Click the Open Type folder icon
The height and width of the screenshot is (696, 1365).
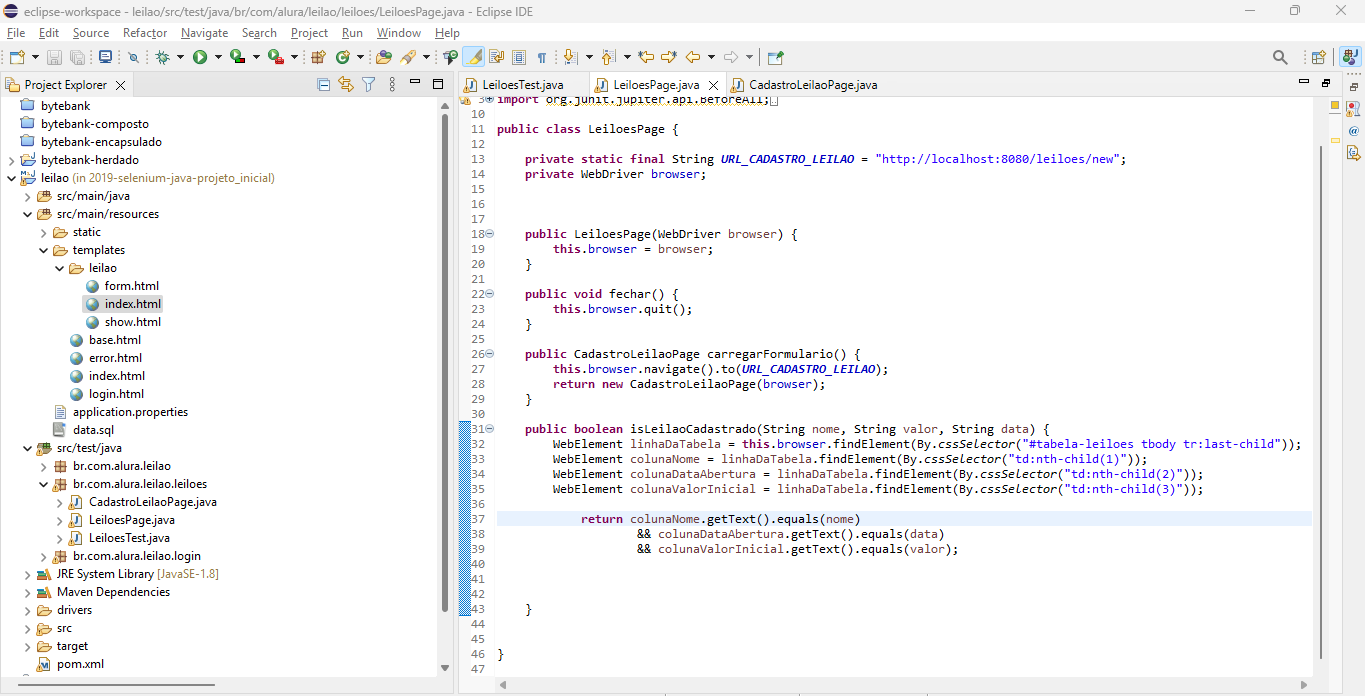(x=383, y=57)
